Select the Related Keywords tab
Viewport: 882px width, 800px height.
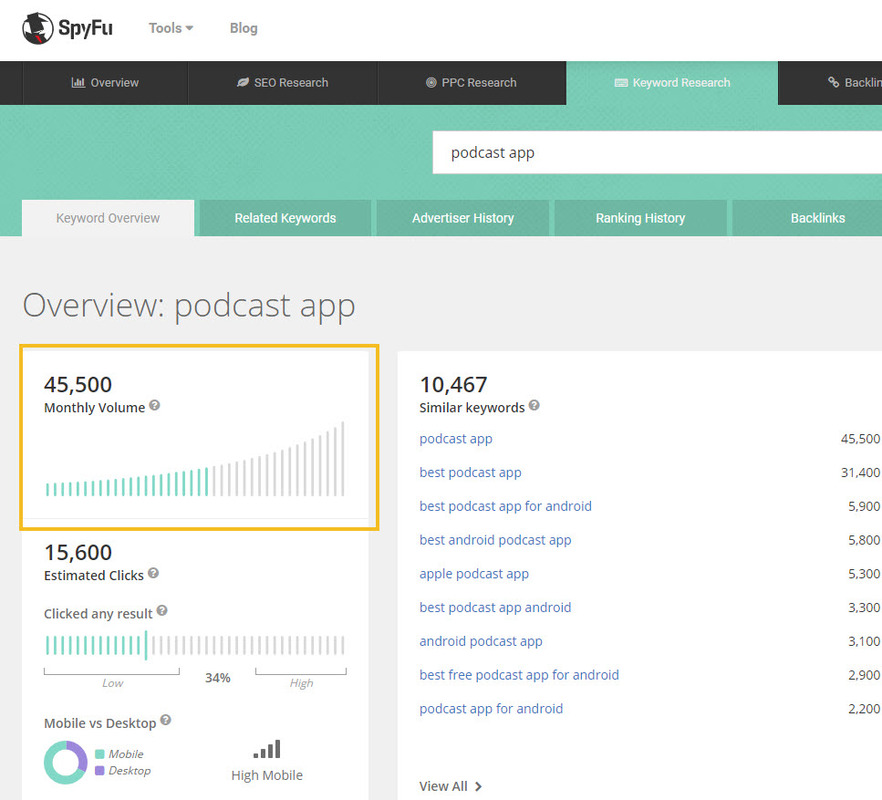coord(285,218)
